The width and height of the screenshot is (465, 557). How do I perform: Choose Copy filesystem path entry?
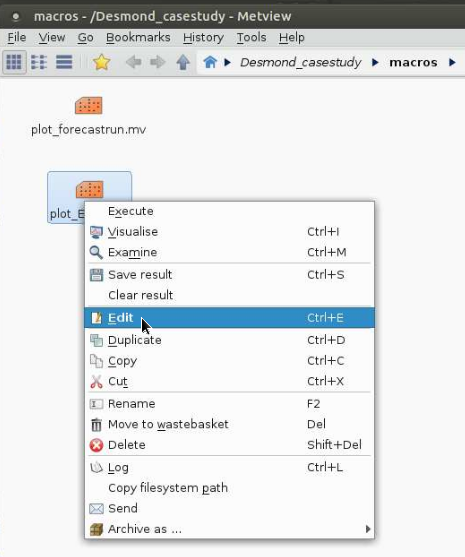(229, 488)
